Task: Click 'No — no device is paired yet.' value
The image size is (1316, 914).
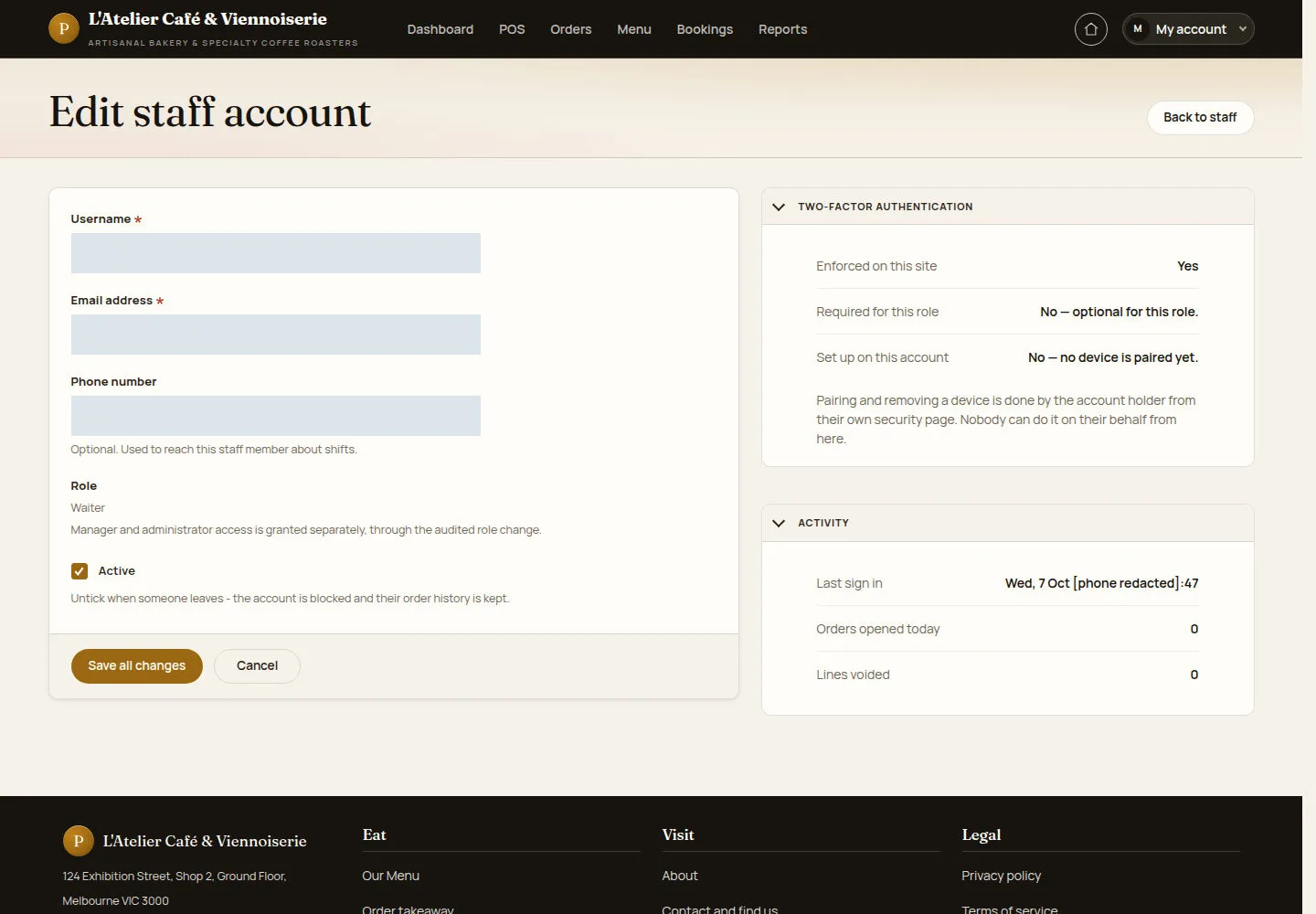Action: tap(1113, 357)
